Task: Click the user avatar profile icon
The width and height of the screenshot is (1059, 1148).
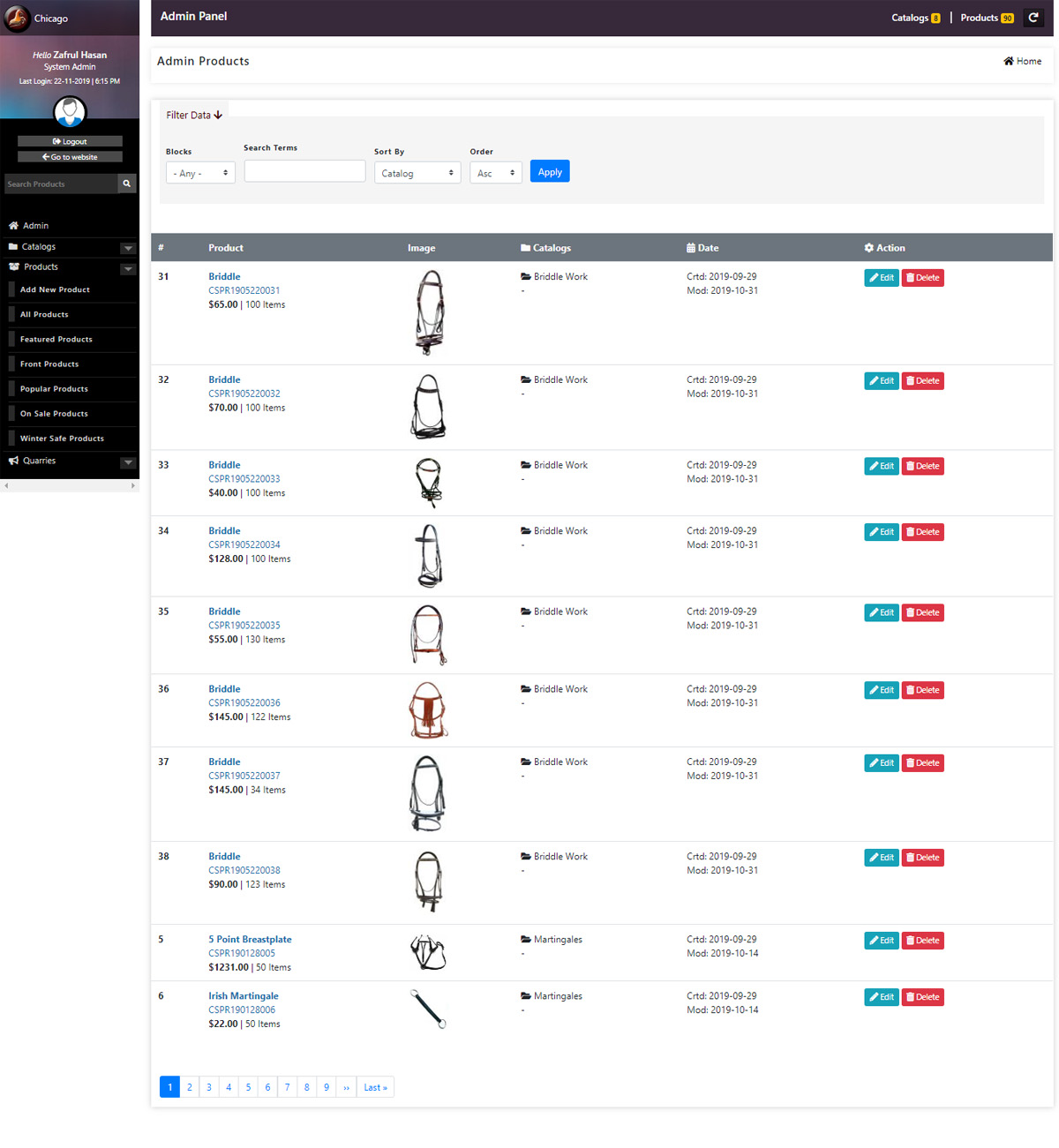Action: (70, 112)
